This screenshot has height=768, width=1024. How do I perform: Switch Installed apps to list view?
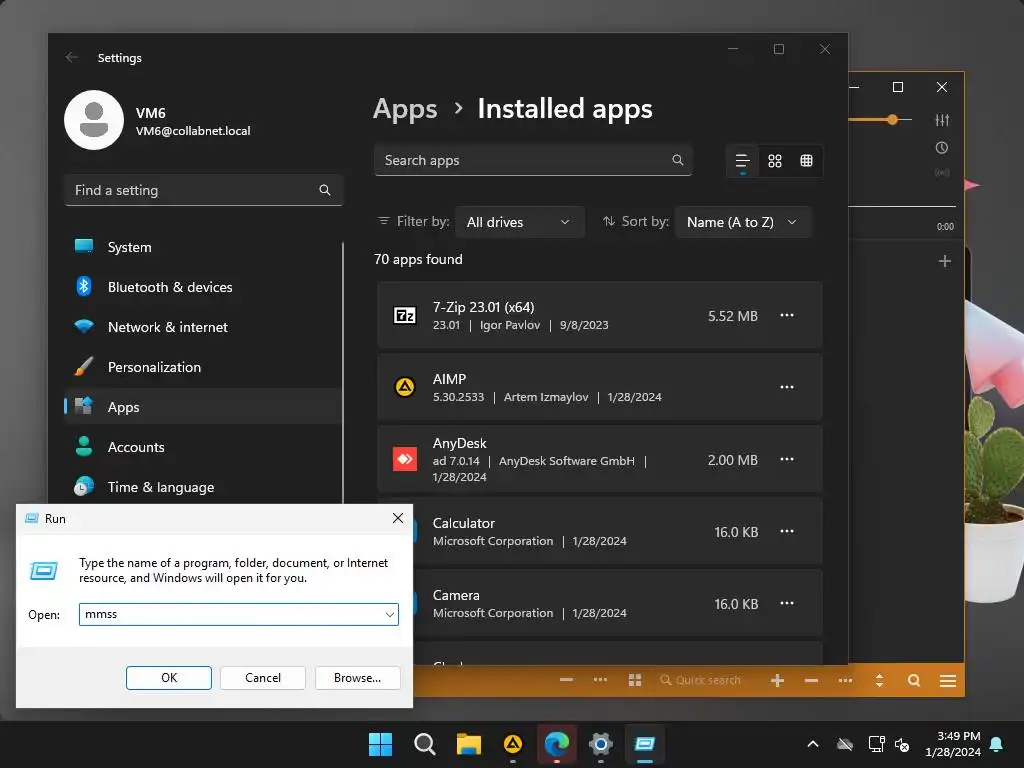pos(743,161)
